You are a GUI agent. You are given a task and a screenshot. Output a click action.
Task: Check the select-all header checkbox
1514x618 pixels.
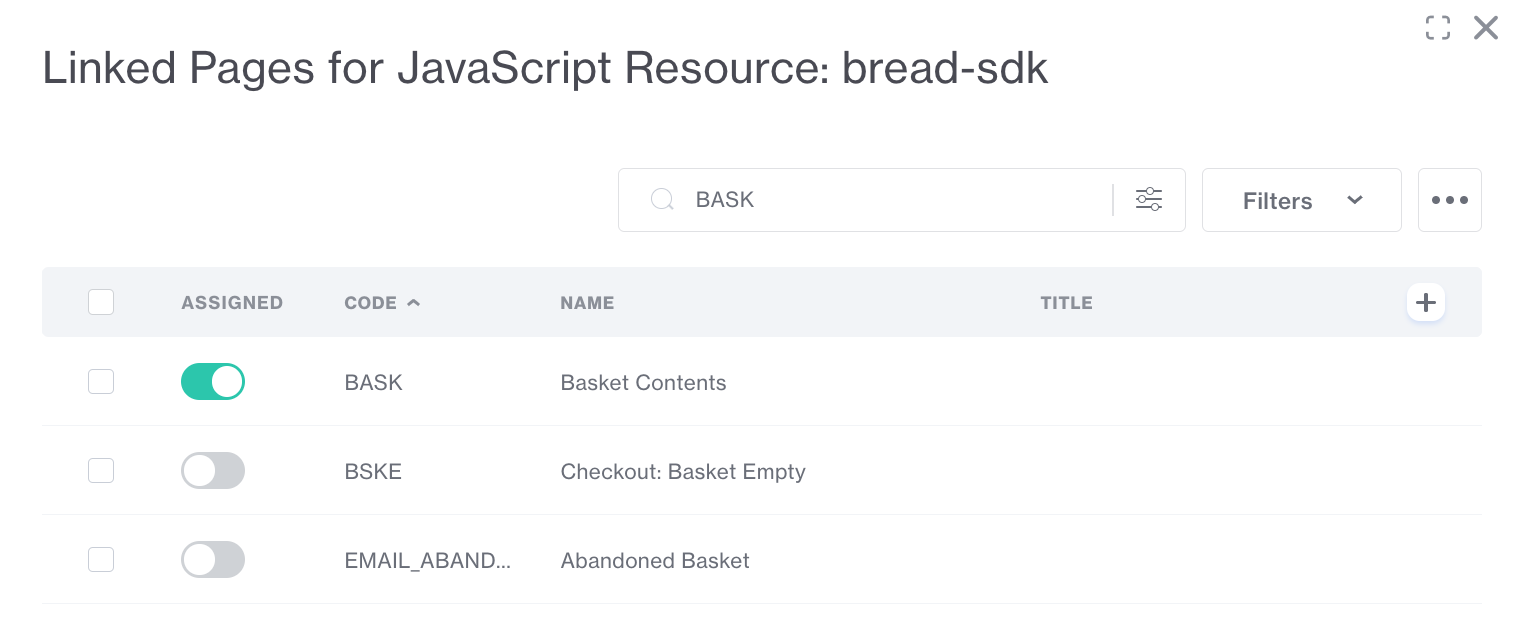(101, 302)
